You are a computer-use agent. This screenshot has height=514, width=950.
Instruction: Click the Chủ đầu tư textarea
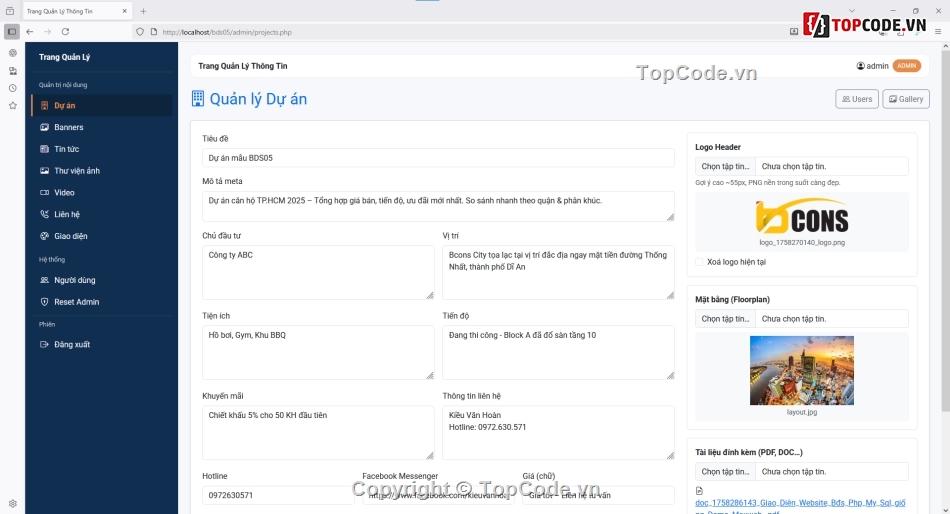click(x=318, y=272)
